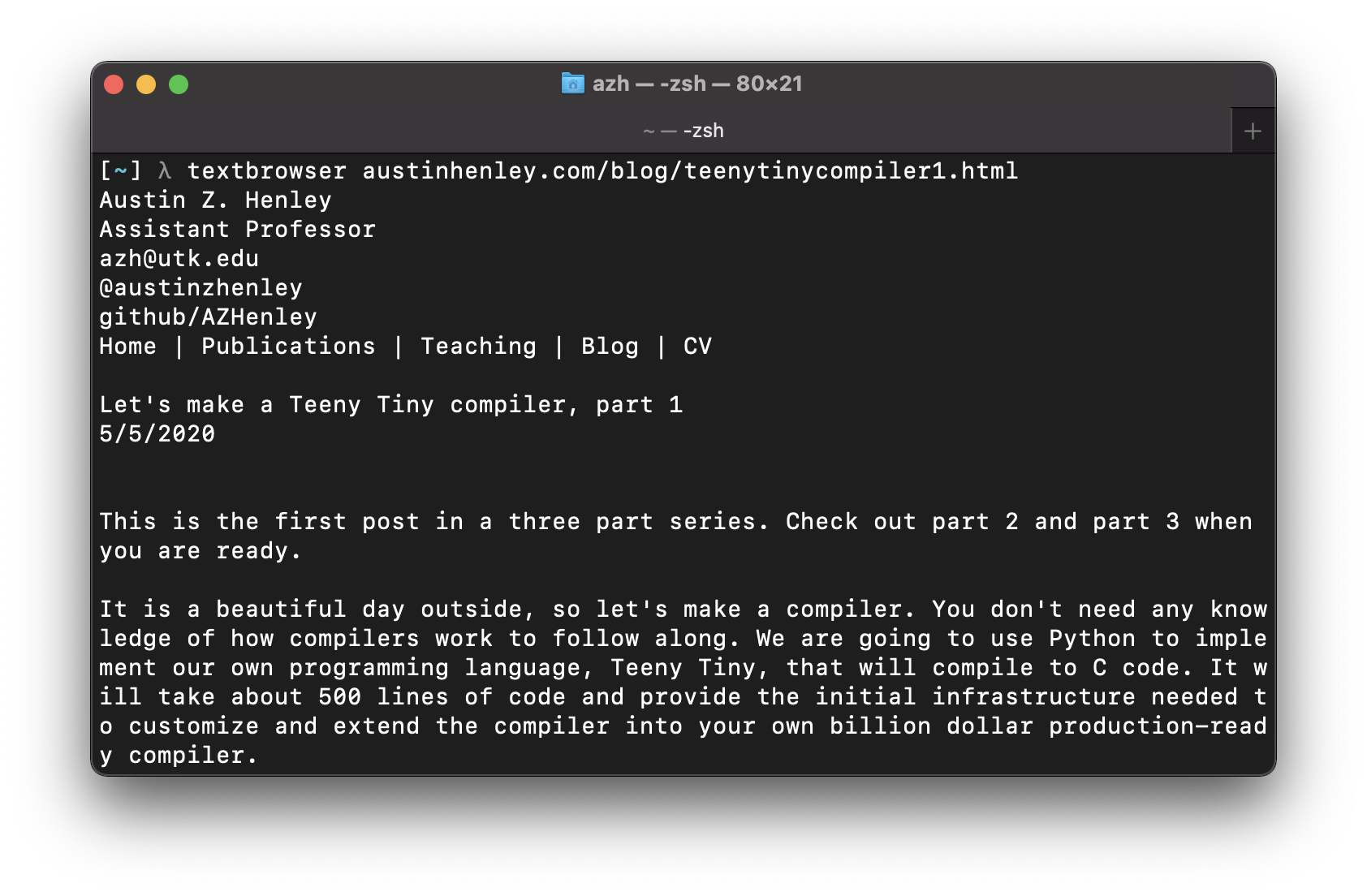Click the @austinzhenley handle text

pyautogui.click(x=201, y=287)
